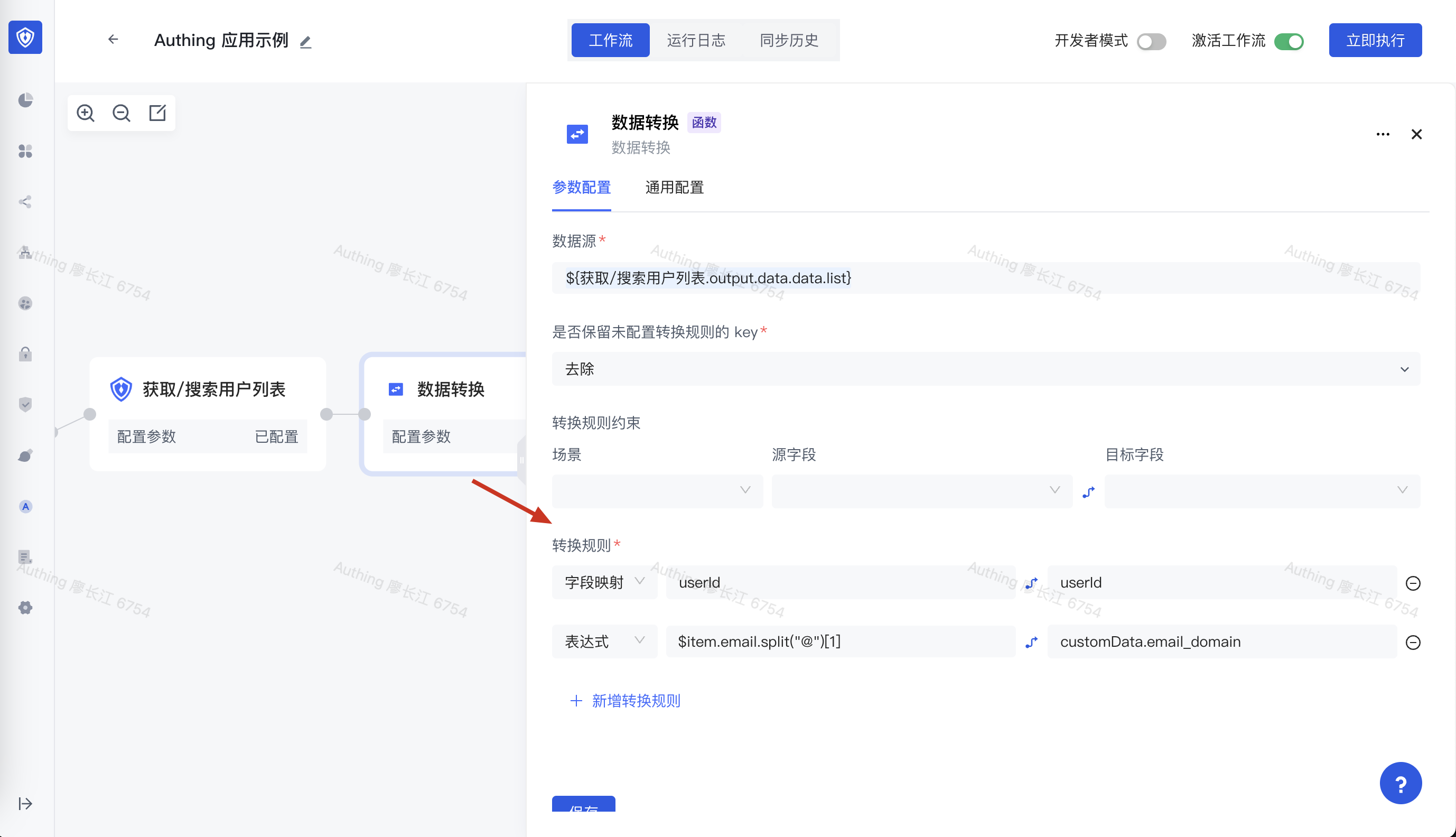Screen dimensions: 1456x837
Task: Remove the email_domain expression rule
Action: tap(1413, 642)
